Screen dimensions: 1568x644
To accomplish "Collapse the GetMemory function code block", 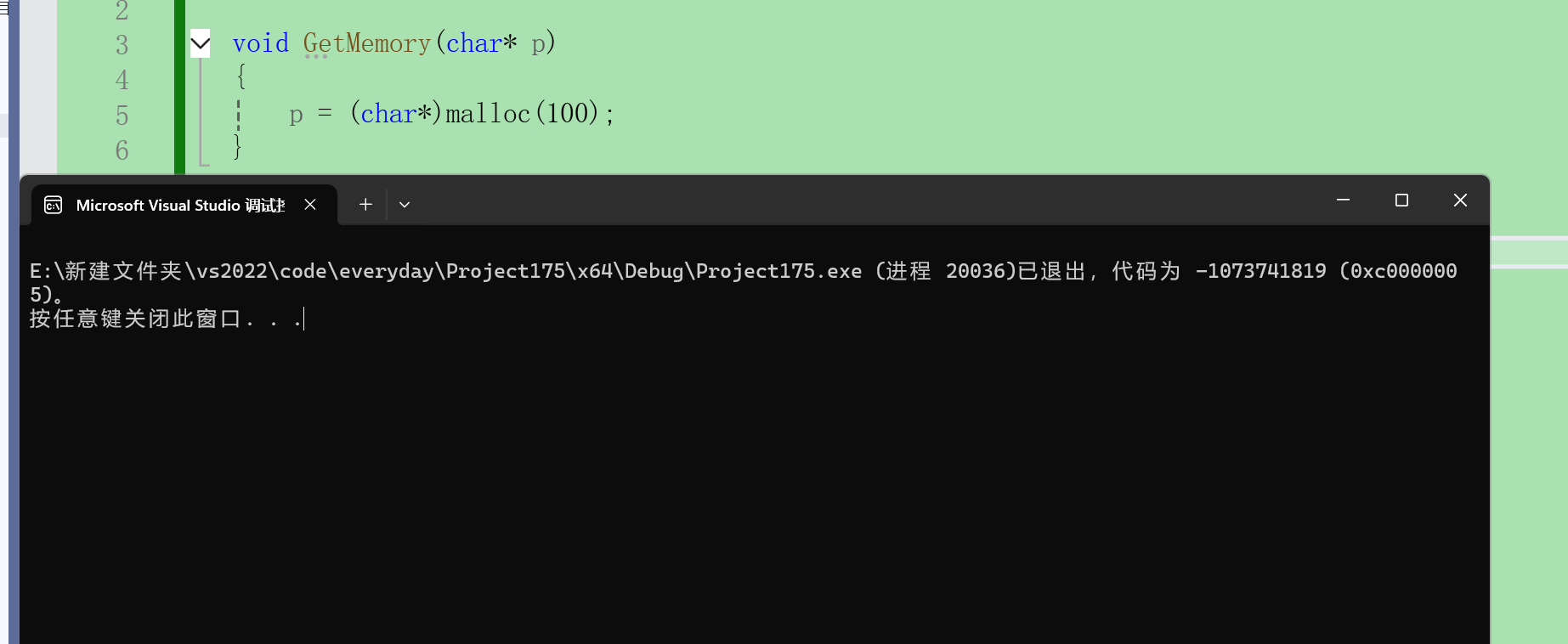I will pyautogui.click(x=201, y=43).
